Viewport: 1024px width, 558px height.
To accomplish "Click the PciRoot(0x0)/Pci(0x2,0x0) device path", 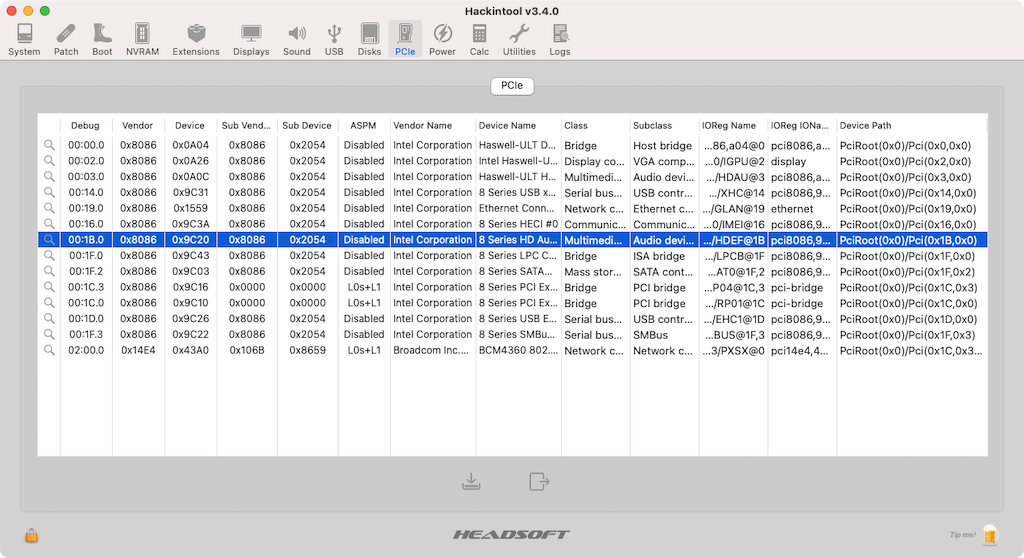I will pyautogui.click(x=905, y=161).
